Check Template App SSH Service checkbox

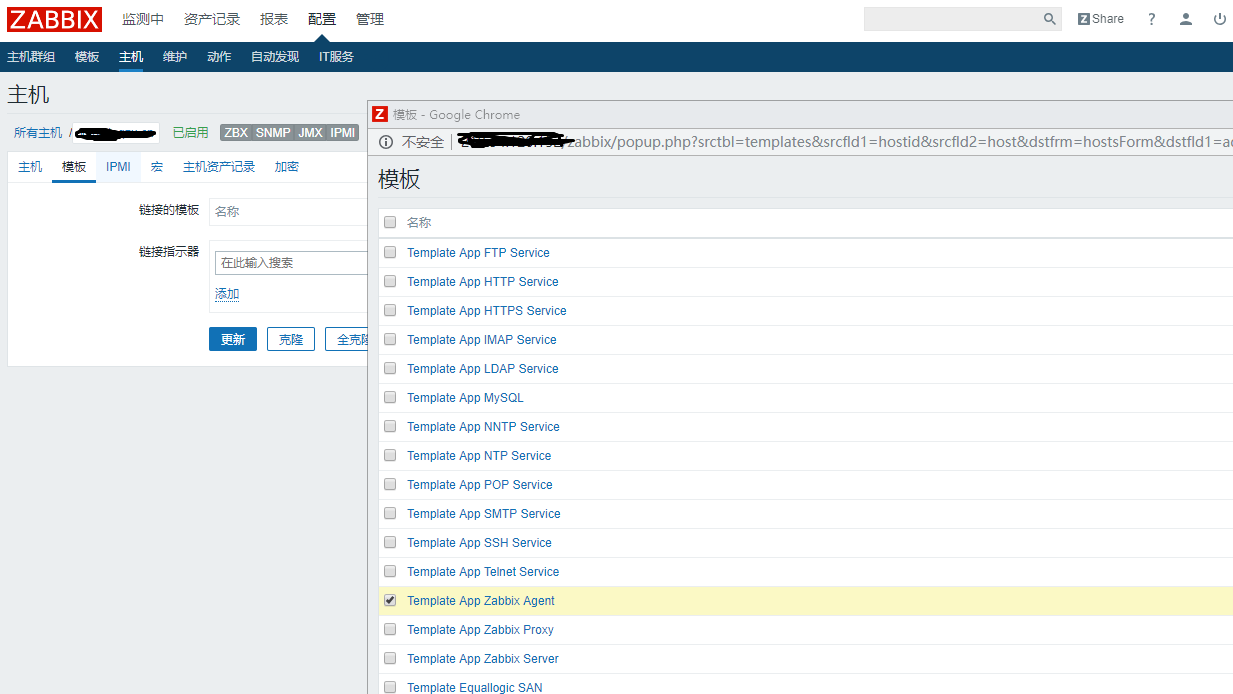(x=390, y=542)
